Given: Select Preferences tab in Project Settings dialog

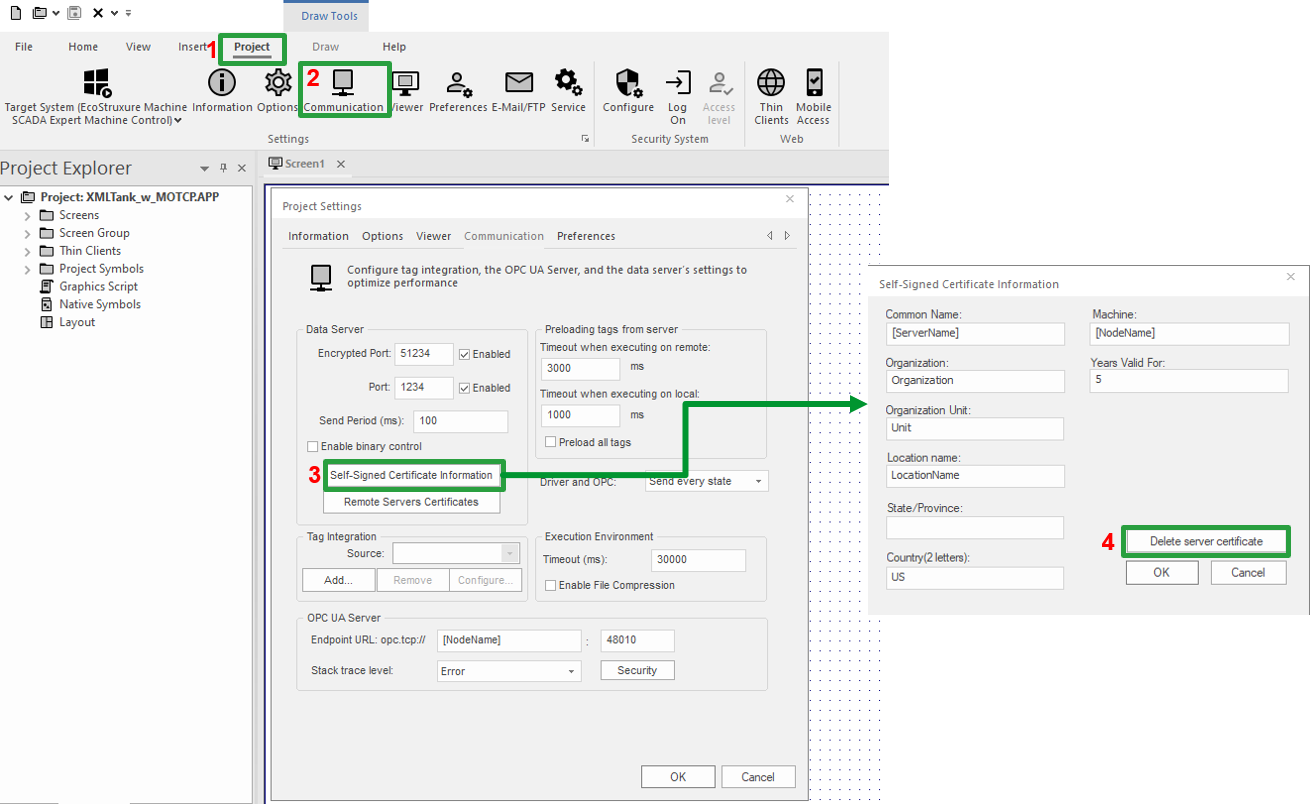Looking at the screenshot, I should coord(586,236).
